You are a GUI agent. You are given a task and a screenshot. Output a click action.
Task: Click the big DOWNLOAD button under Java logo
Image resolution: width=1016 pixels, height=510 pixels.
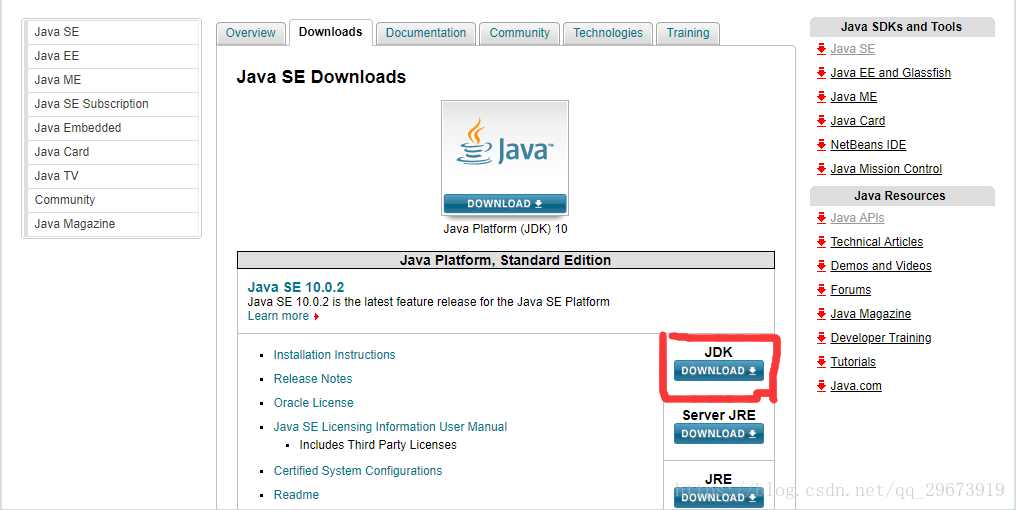click(x=505, y=203)
